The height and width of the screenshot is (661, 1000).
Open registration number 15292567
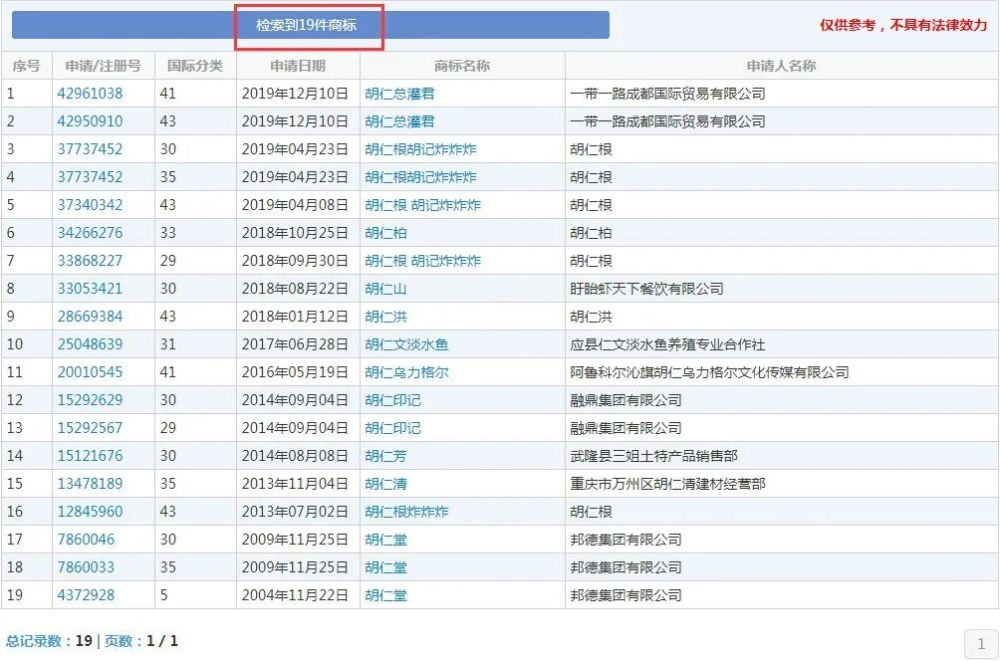click(90, 428)
